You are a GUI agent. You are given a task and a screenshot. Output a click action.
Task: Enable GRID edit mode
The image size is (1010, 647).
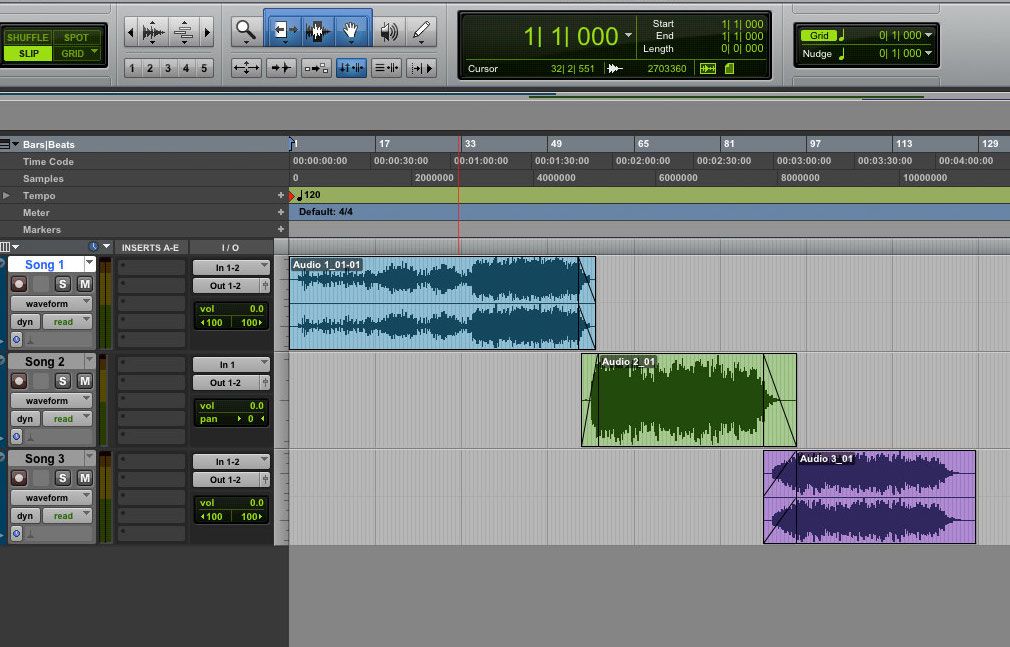click(x=76, y=53)
